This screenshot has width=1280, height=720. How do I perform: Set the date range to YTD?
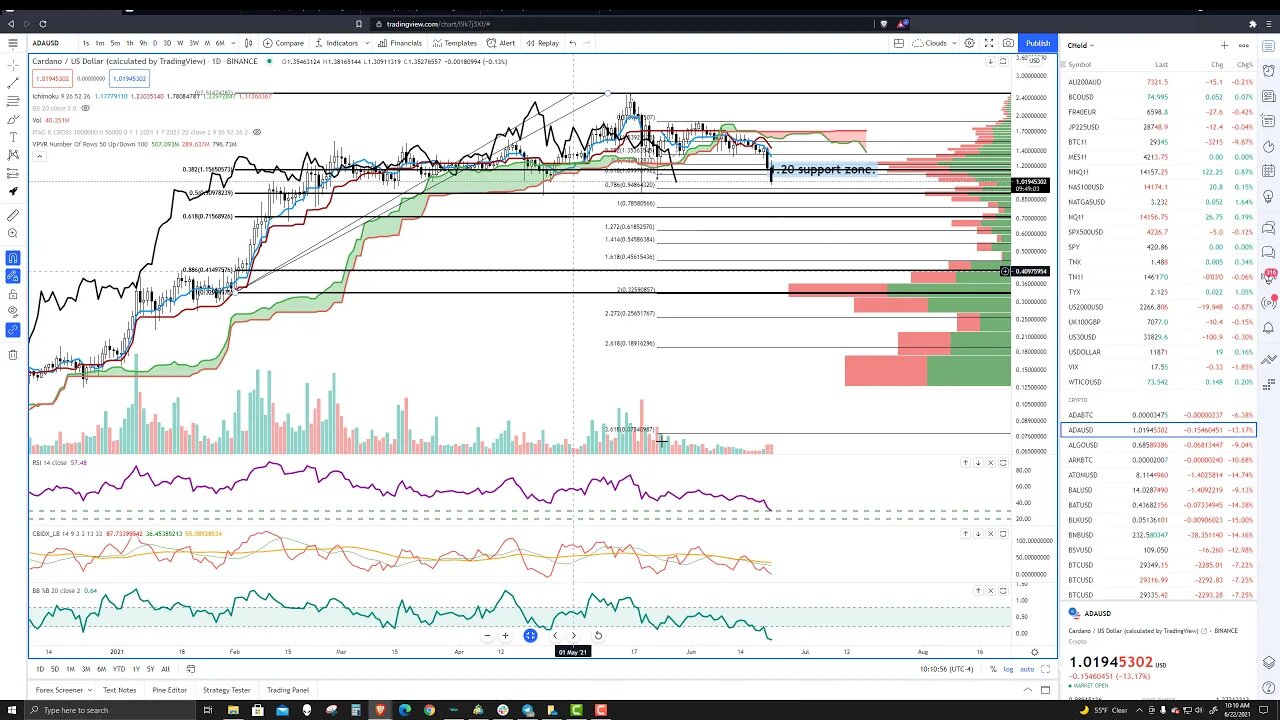(x=118, y=669)
